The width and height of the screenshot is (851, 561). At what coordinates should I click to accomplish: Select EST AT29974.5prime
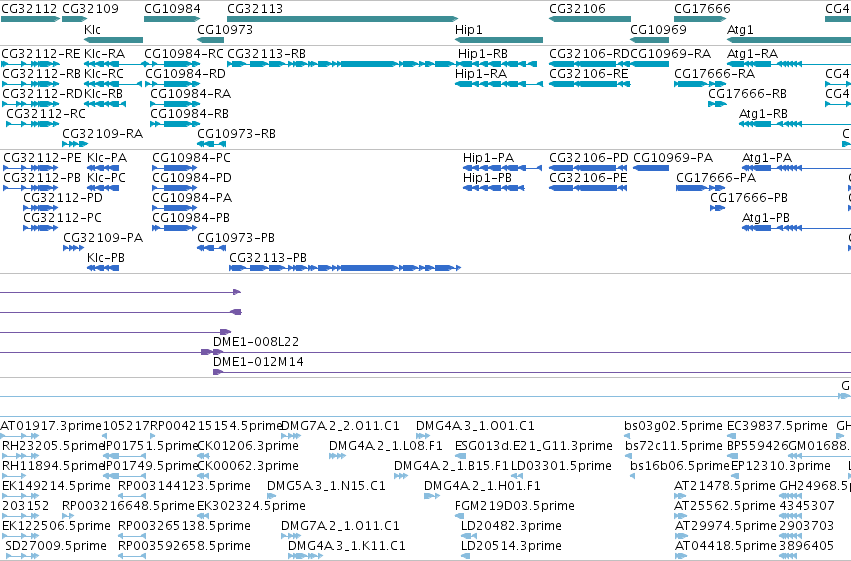click(x=725, y=526)
